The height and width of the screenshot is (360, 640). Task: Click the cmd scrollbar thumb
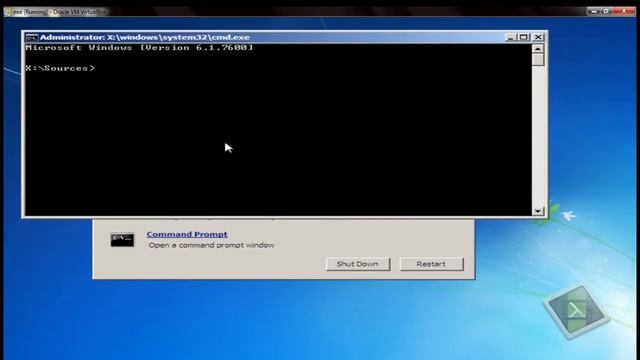pos(538,60)
